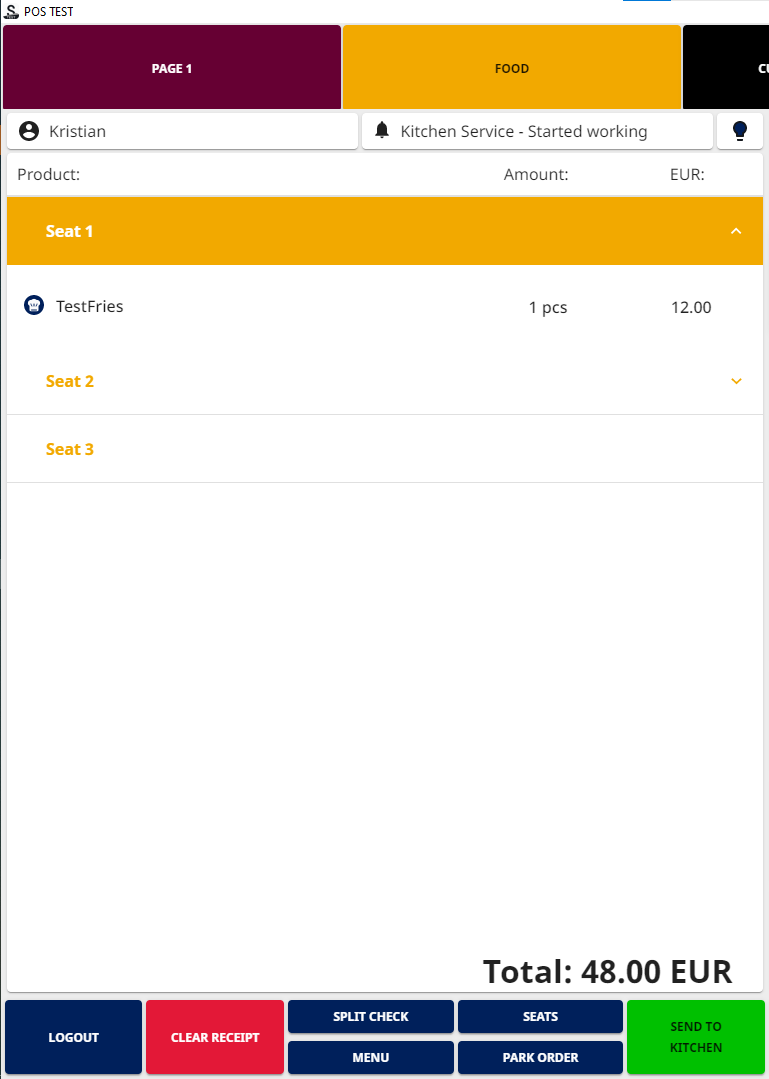Select the black category tab on right
Image resolution: width=769 pixels, height=1079 pixels.
pos(726,68)
